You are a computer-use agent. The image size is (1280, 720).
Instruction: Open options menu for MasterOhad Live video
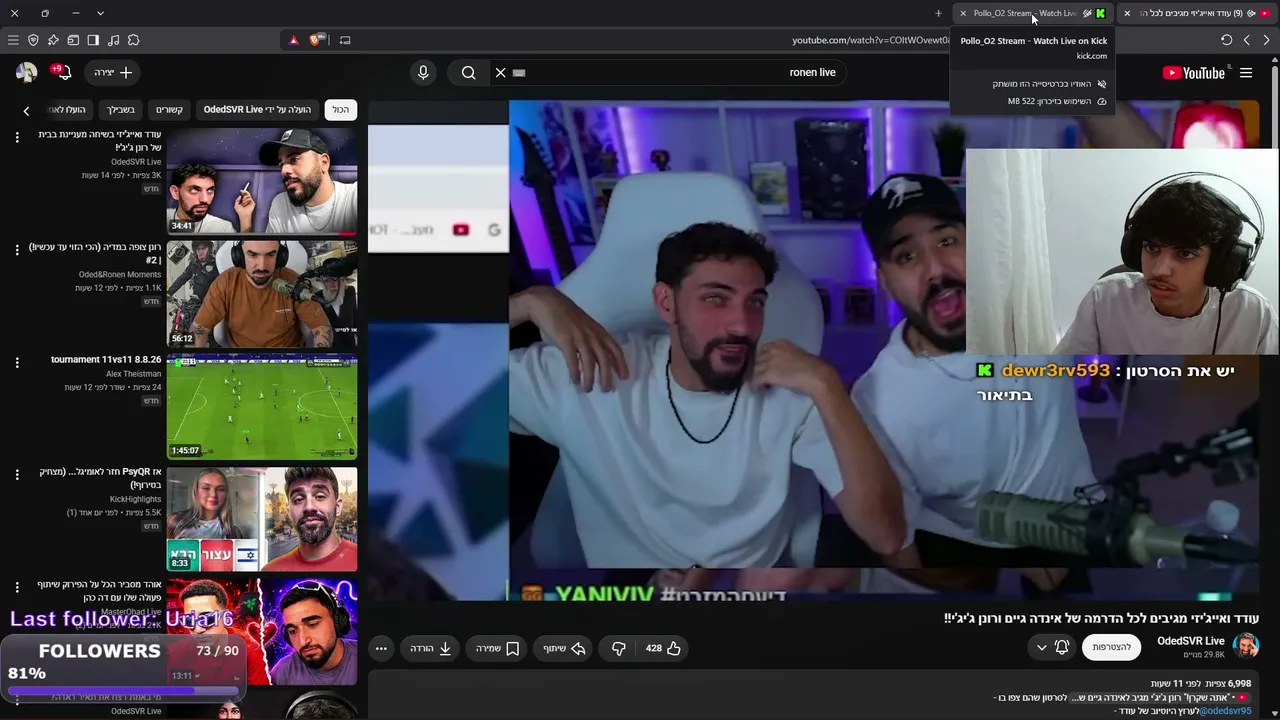(x=17, y=587)
